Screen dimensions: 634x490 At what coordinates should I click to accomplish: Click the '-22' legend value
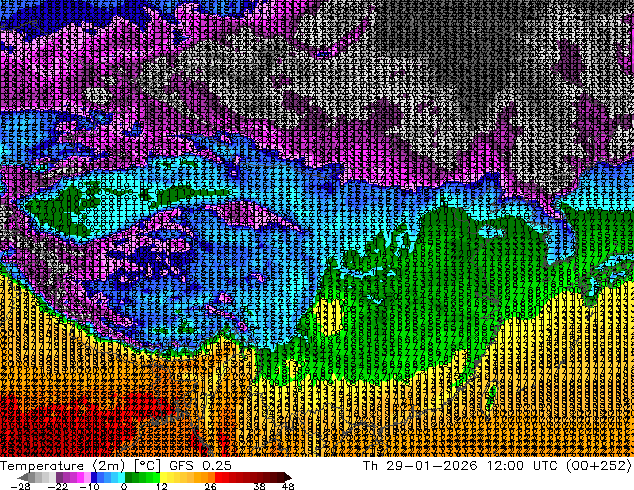click(x=58, y=486)
